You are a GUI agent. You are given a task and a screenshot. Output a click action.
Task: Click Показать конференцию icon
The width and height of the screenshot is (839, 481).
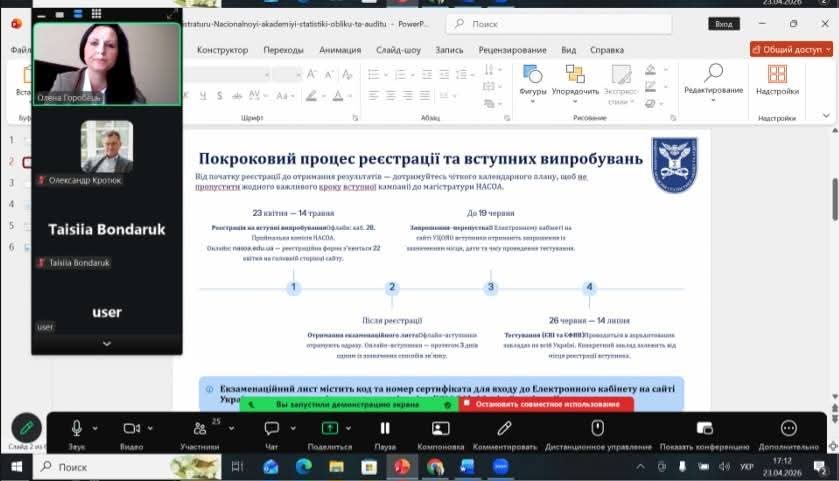704,428
